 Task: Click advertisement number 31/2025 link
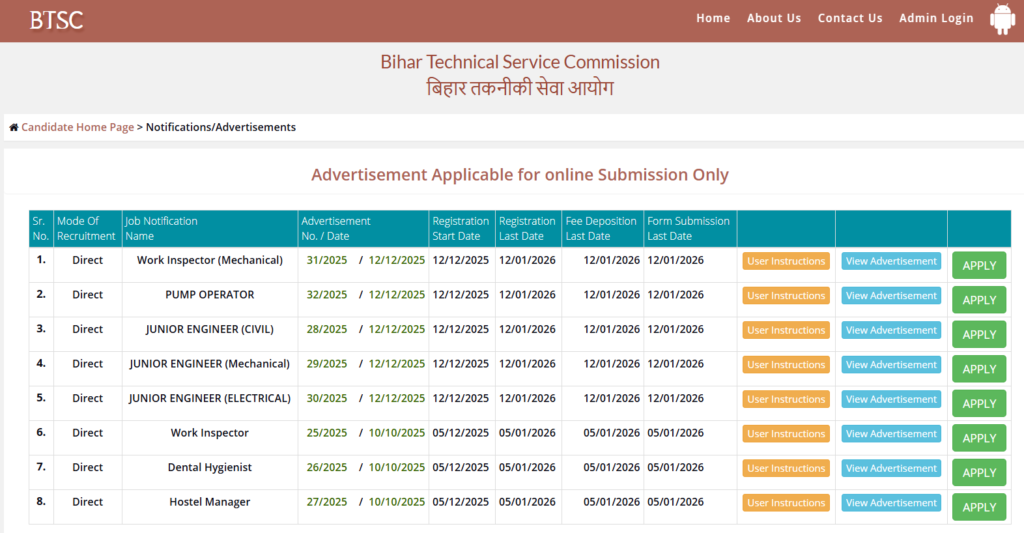pos(327,261)
